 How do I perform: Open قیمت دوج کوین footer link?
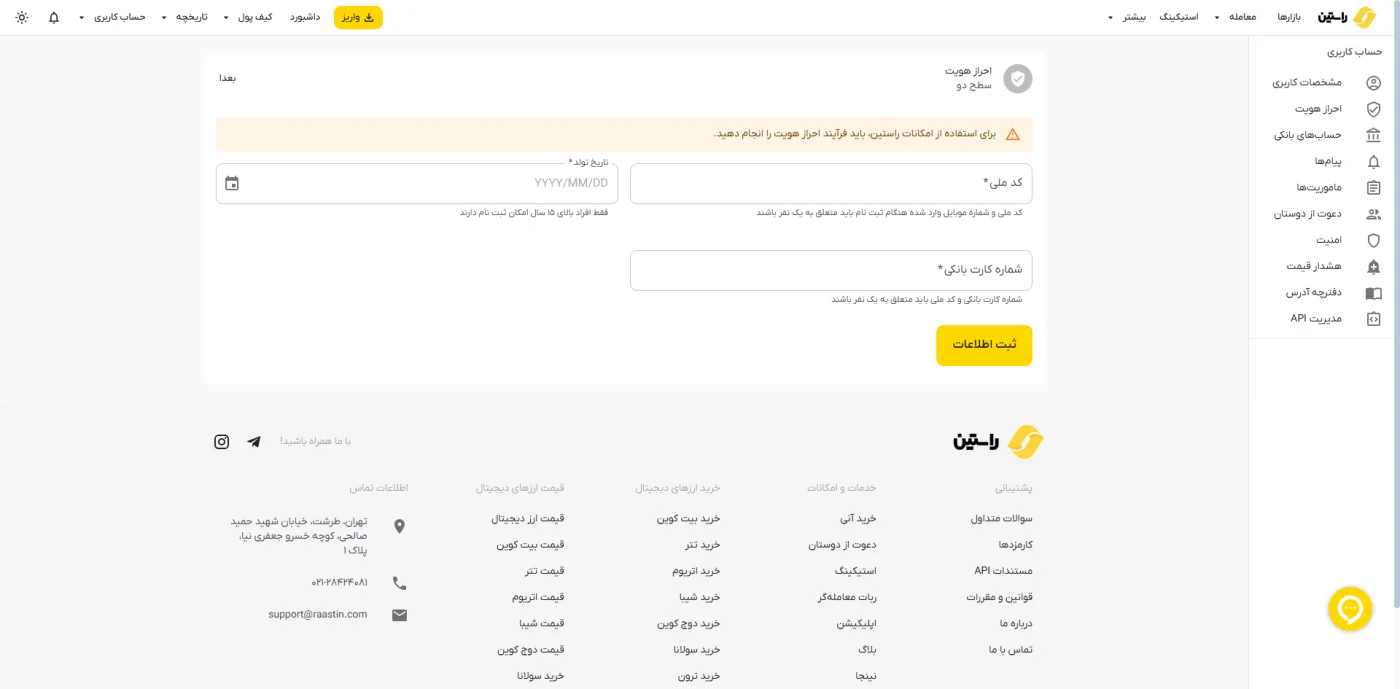pos(531,649)
